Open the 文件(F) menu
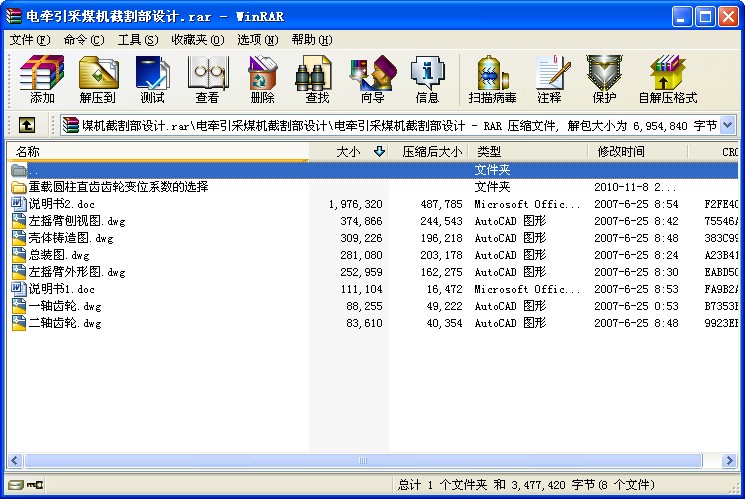The image size is (745, 499). [29, 39]
